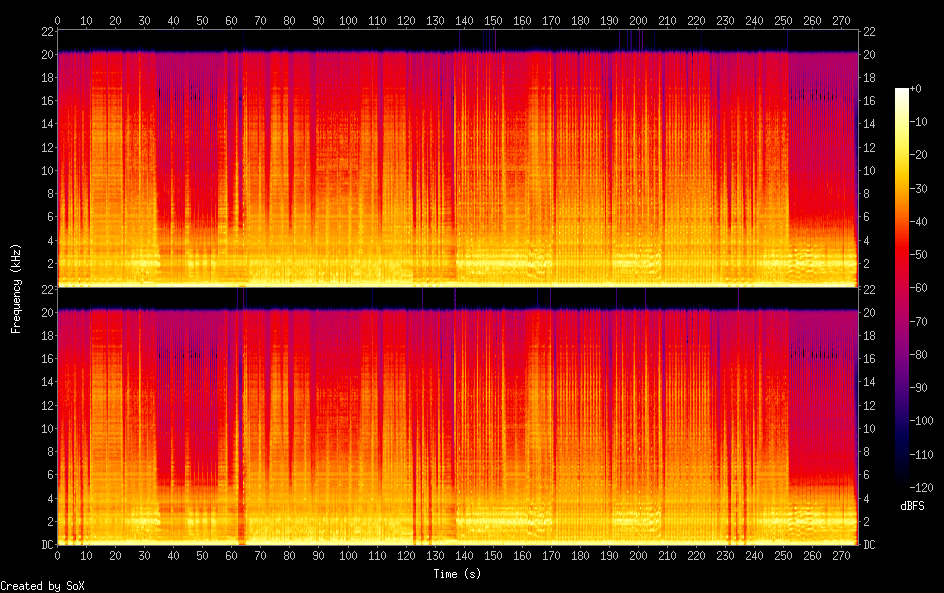The image size is (944, 593).
Task: Click the 'Created by SoX' watermark text
Action: click(x=35, y=586)
